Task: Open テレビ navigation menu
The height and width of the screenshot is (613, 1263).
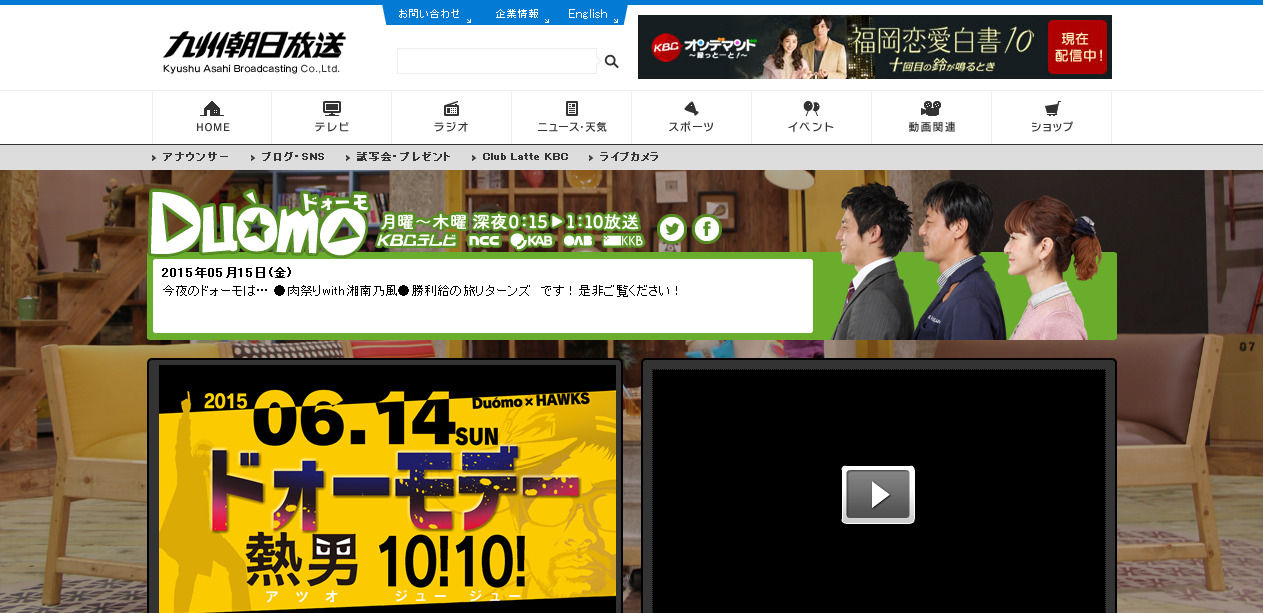Action: point(332,118)
